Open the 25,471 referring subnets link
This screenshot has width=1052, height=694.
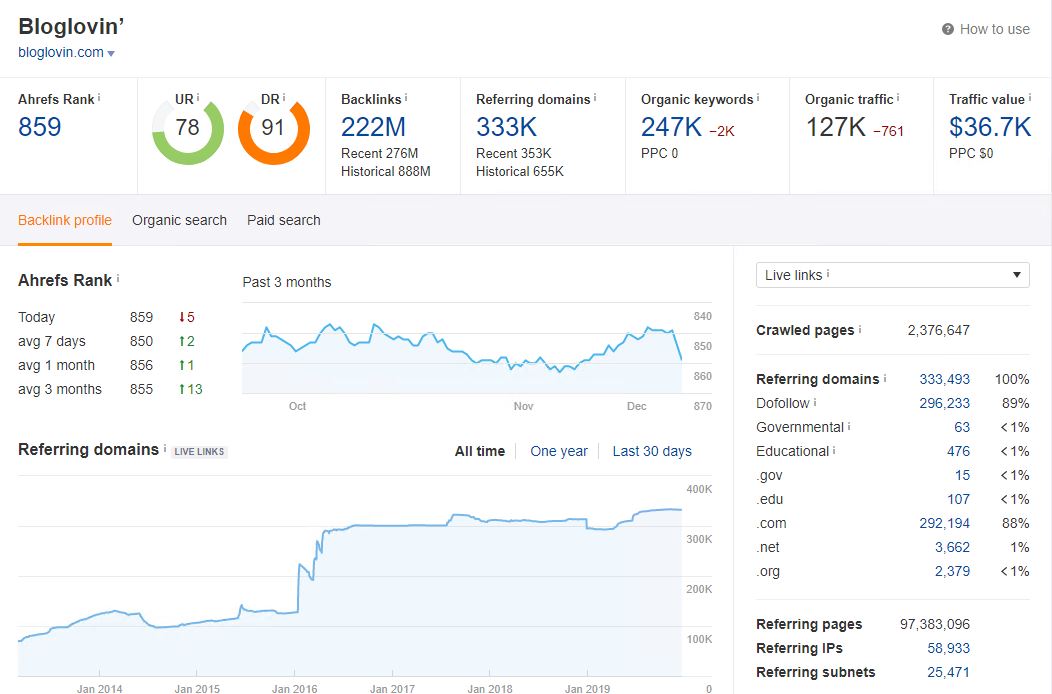[x=948, y=673]
